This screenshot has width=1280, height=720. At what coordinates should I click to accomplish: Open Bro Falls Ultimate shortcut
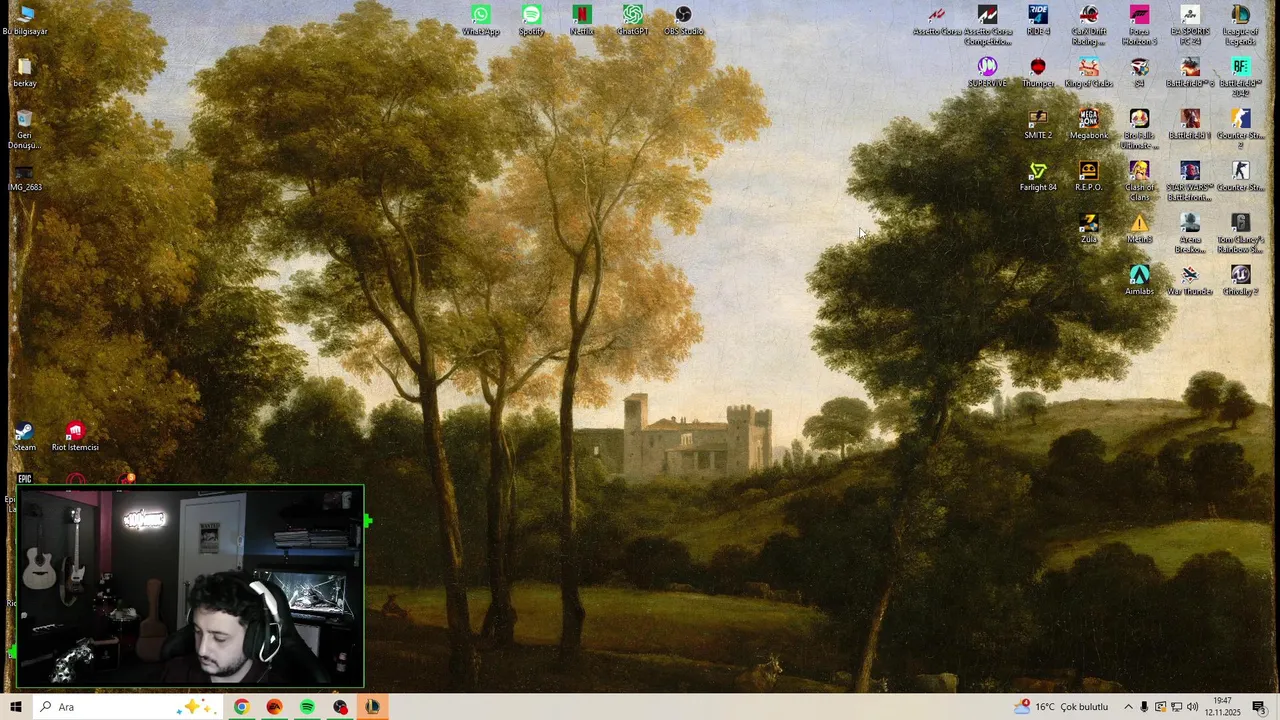click(1139, 129)
